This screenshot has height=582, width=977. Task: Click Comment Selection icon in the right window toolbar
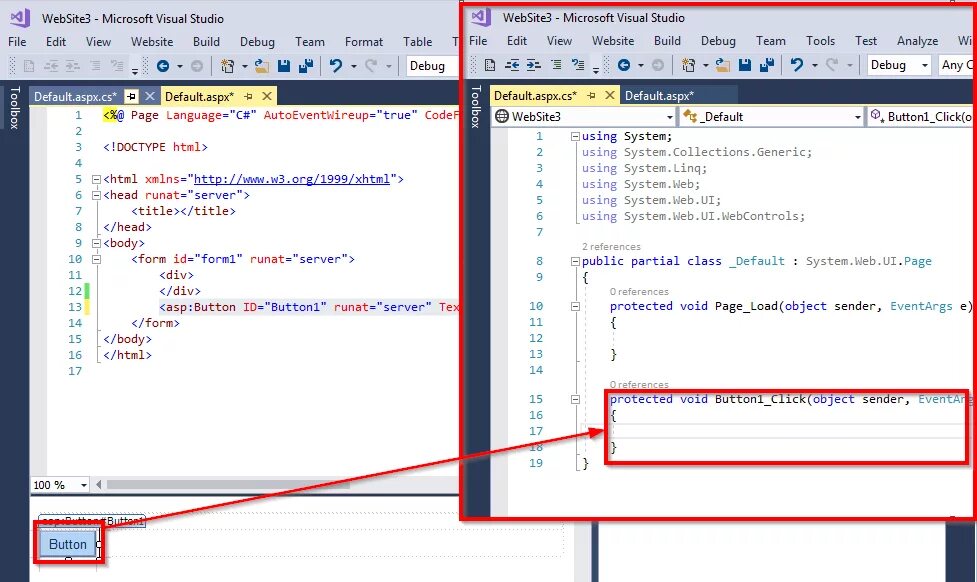[x=556, y=65]
